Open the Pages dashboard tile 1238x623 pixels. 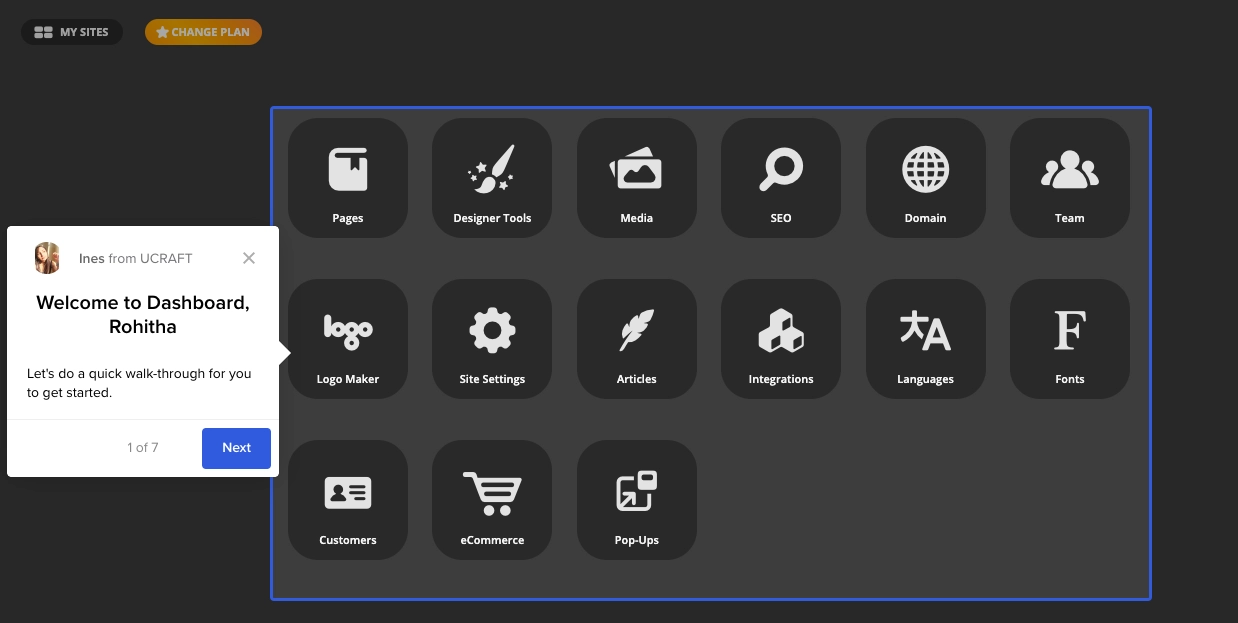[348, 178]
